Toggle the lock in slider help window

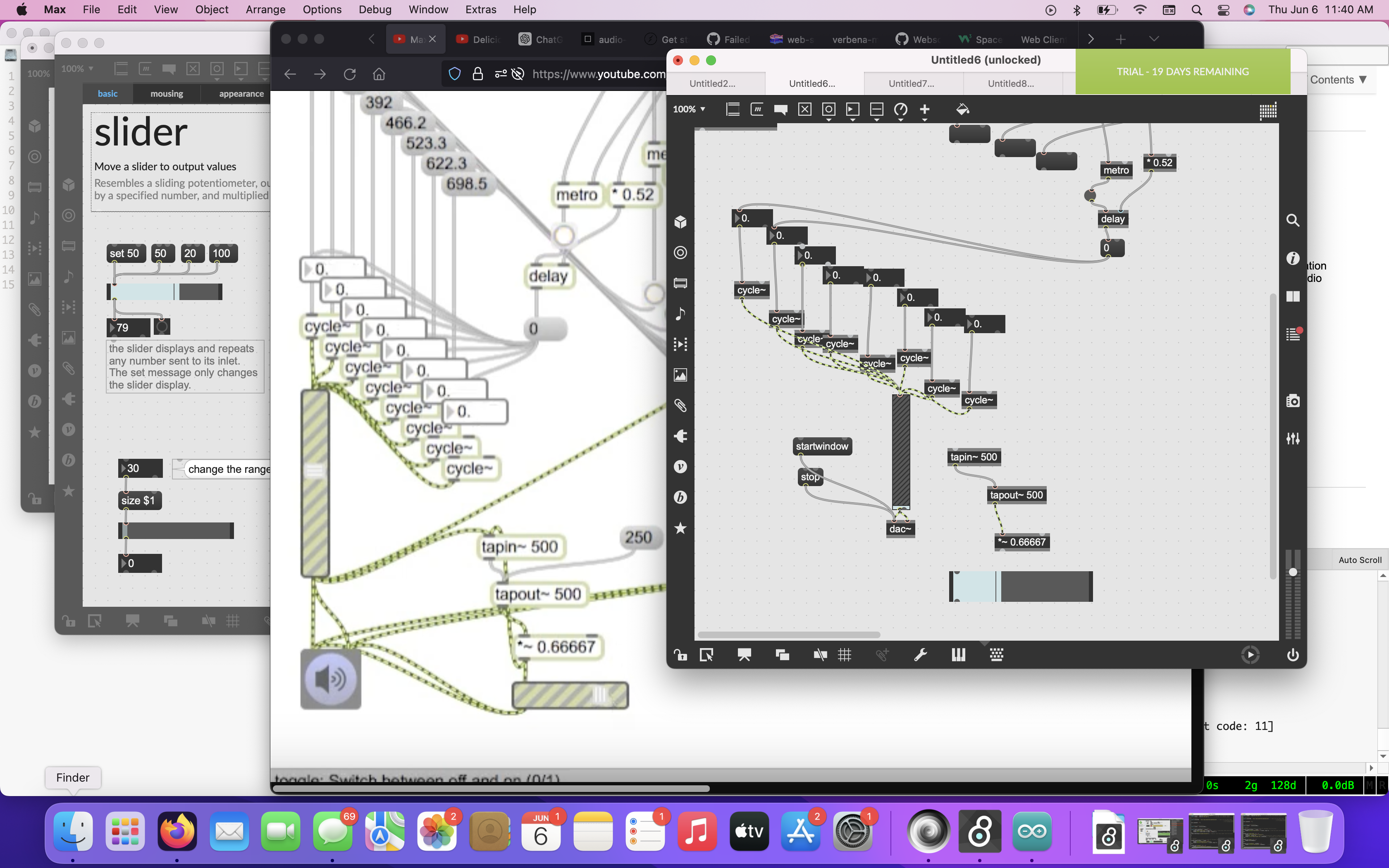tap(69, 620)
